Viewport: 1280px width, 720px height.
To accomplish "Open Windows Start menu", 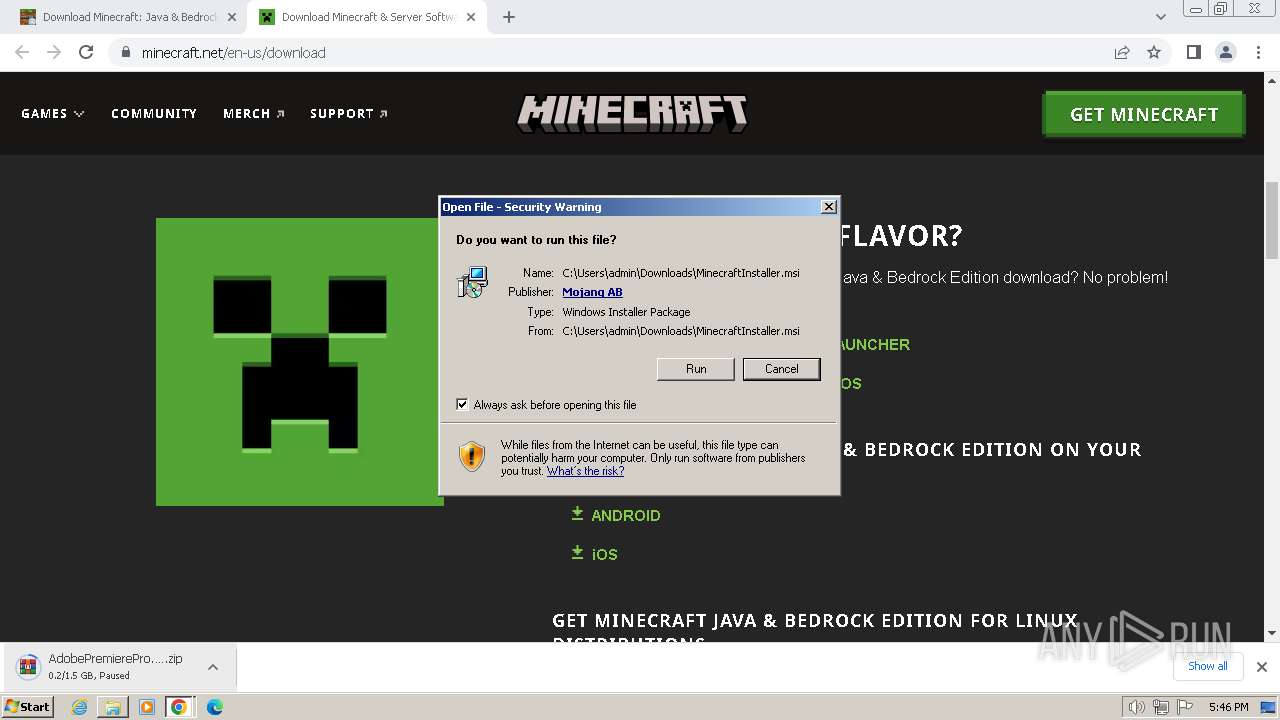I will click(28, 707).
